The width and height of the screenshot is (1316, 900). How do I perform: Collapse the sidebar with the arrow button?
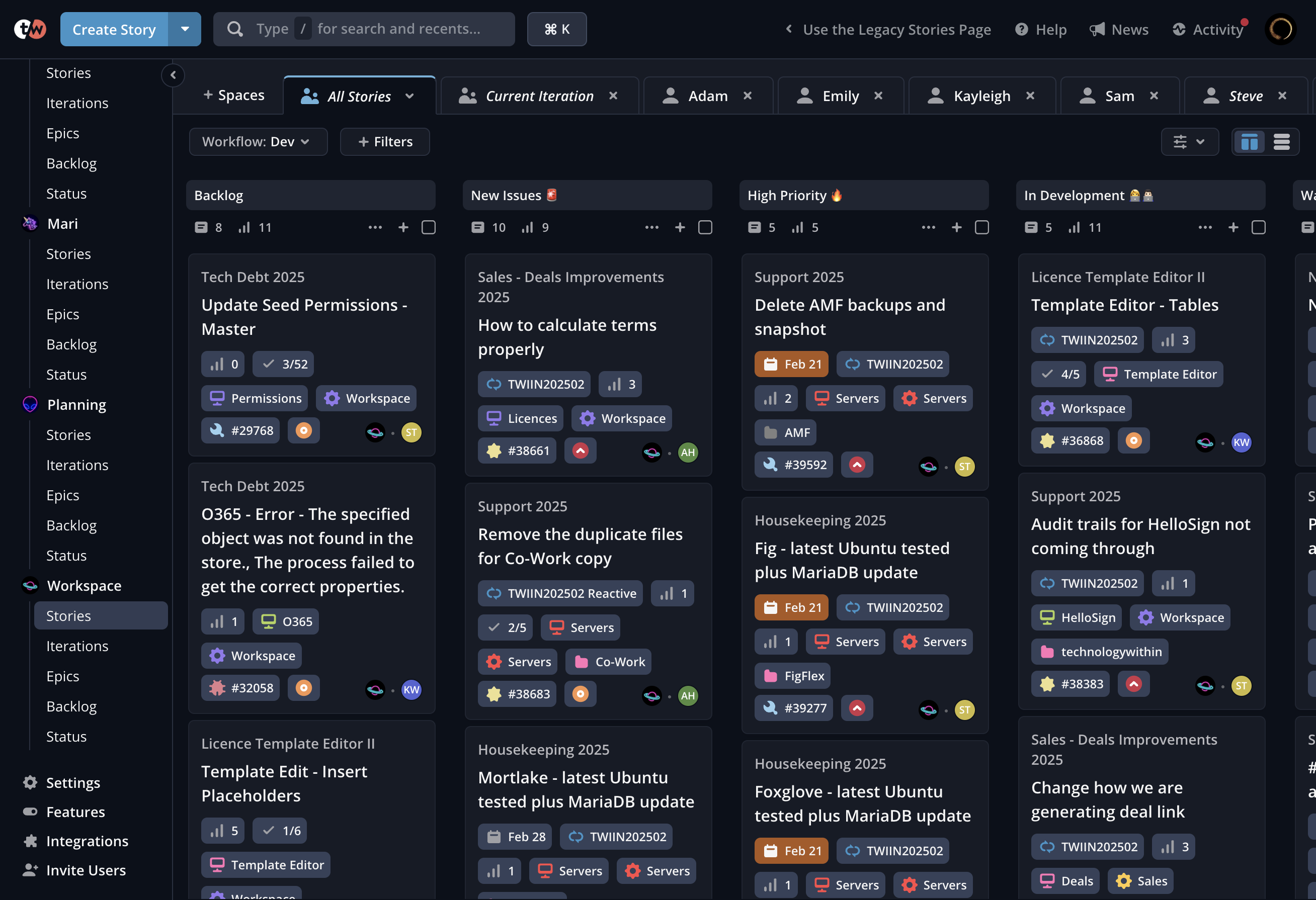click(x=173, y=75)
